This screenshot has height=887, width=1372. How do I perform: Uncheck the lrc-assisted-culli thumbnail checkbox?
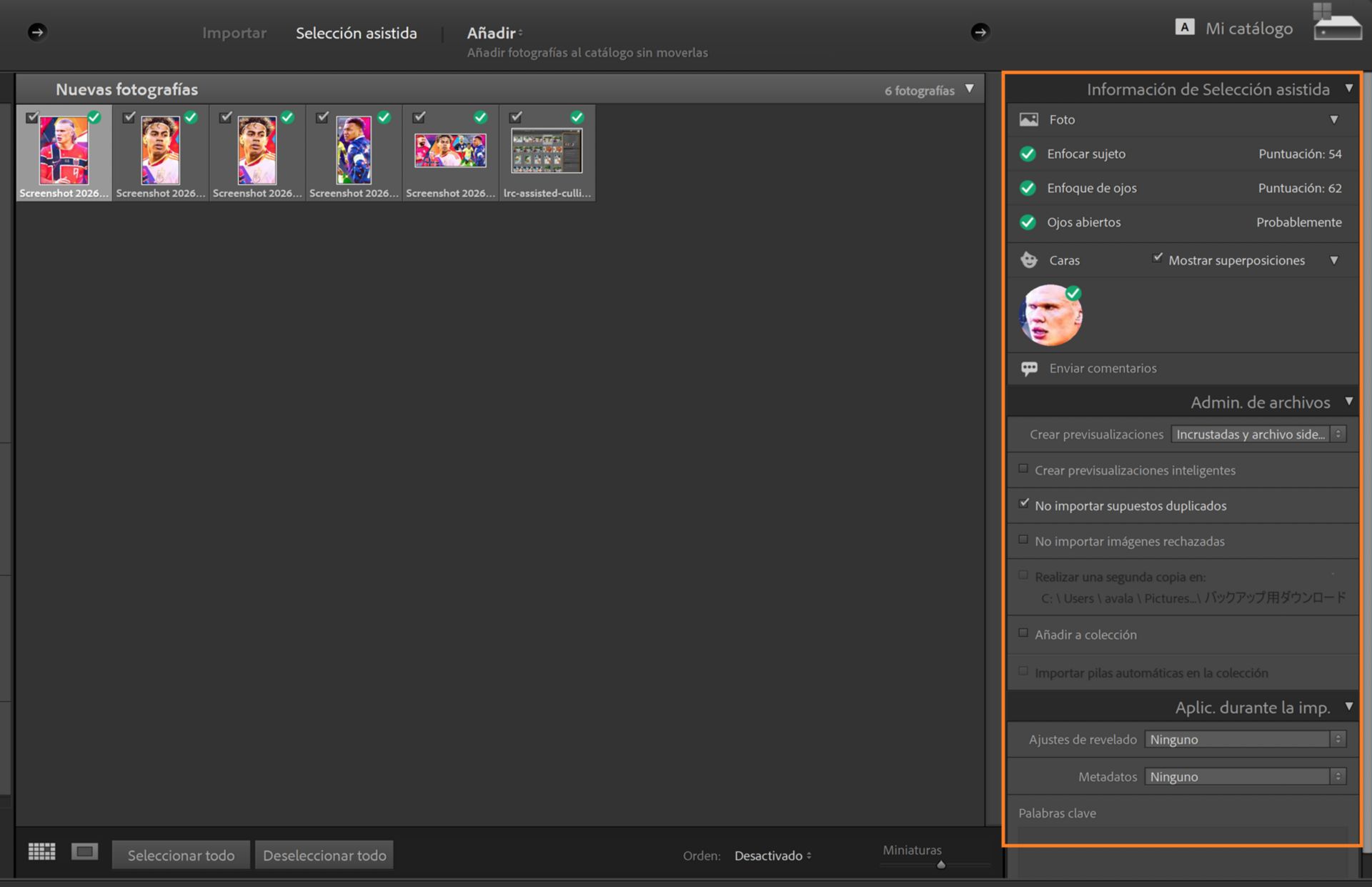tap(516, 117)
